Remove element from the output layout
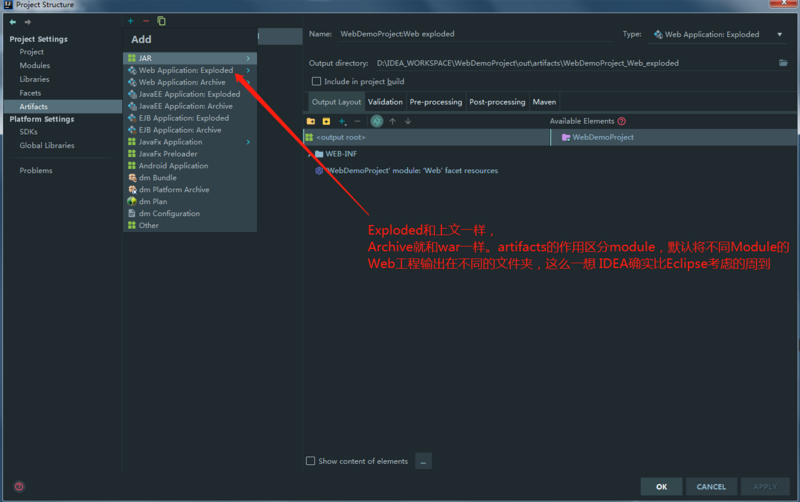800x502 pixels. pyautogui.click(x=357, y=121)
